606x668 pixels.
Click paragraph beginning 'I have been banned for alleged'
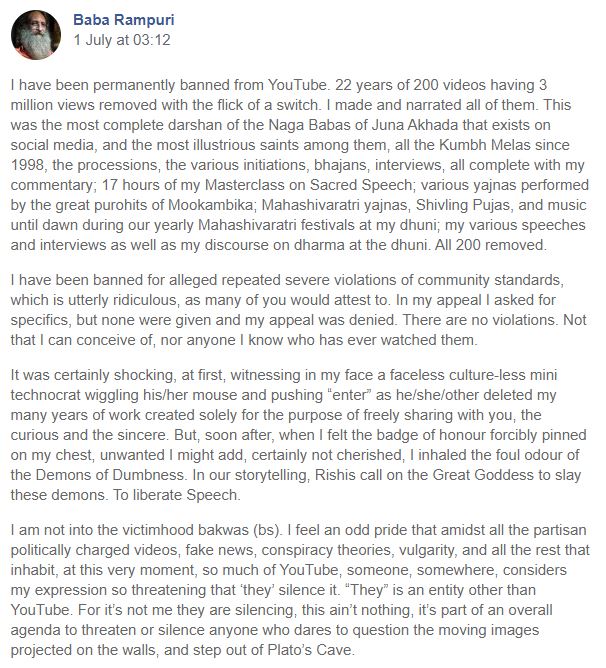click(298, 310)
